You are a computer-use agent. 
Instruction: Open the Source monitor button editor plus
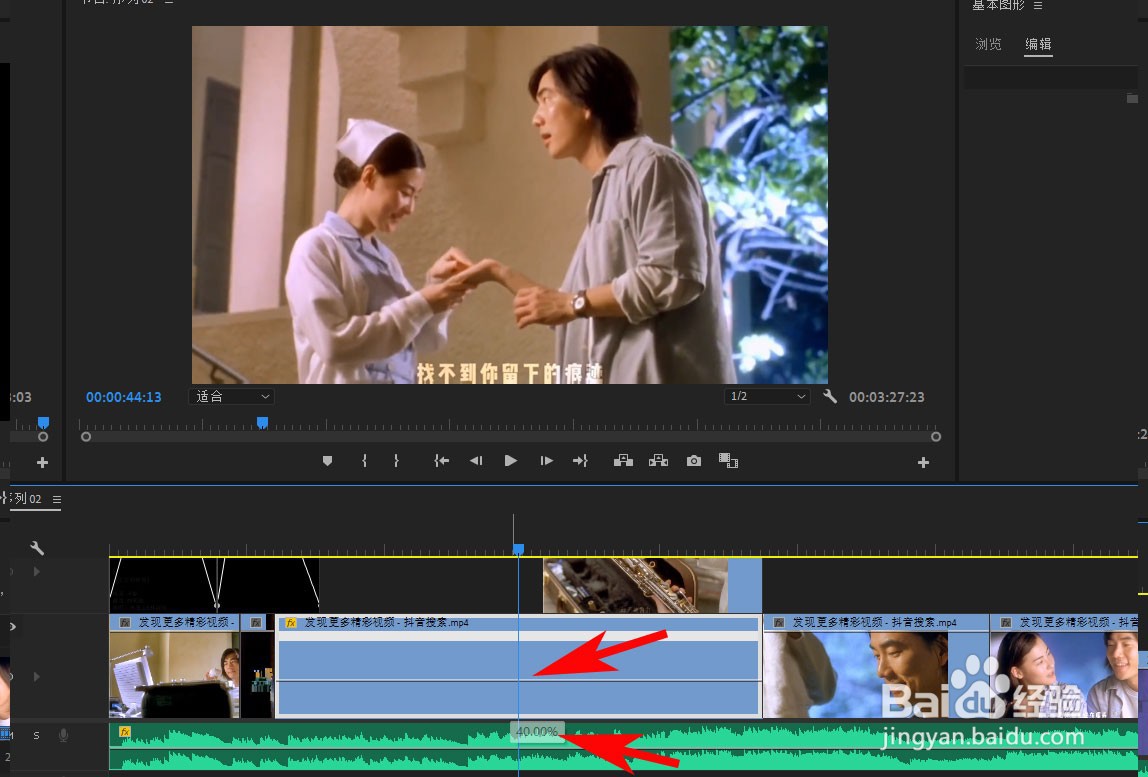coord(42,463)
